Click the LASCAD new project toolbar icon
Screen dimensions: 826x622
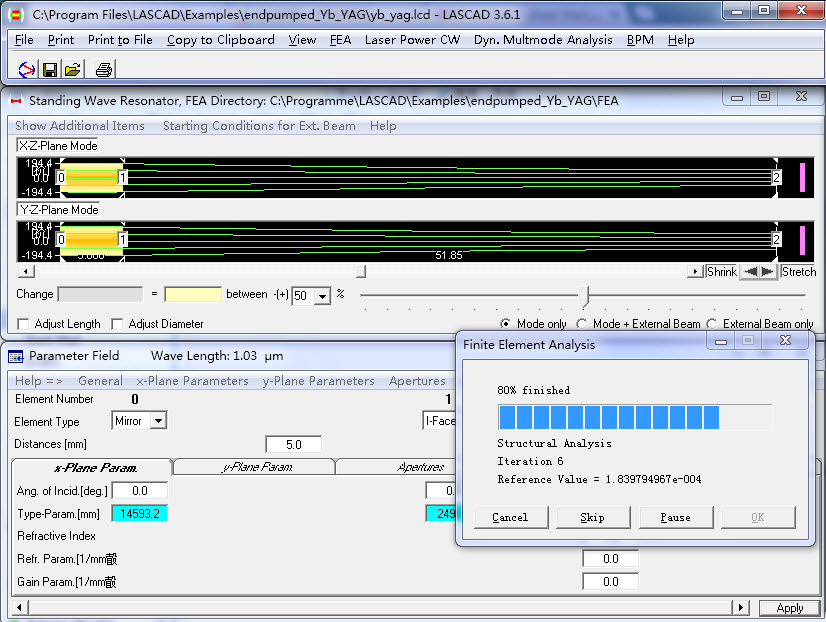[27, 70]
